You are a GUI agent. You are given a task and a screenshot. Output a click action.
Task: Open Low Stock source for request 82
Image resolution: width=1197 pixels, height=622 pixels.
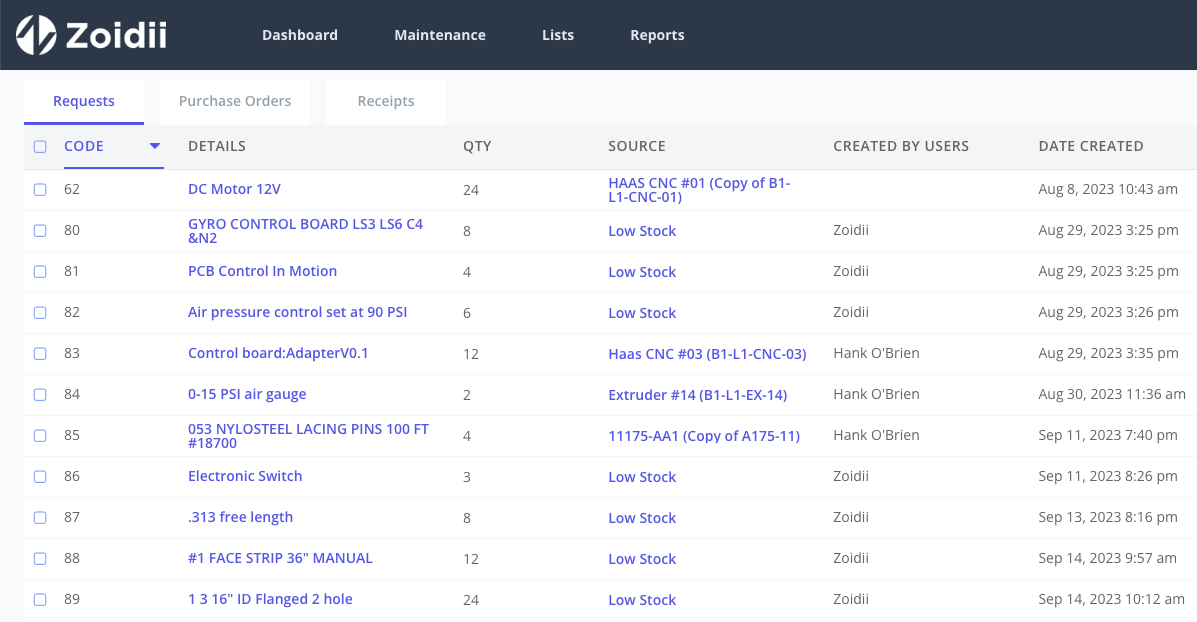click(x=642, y=313)
